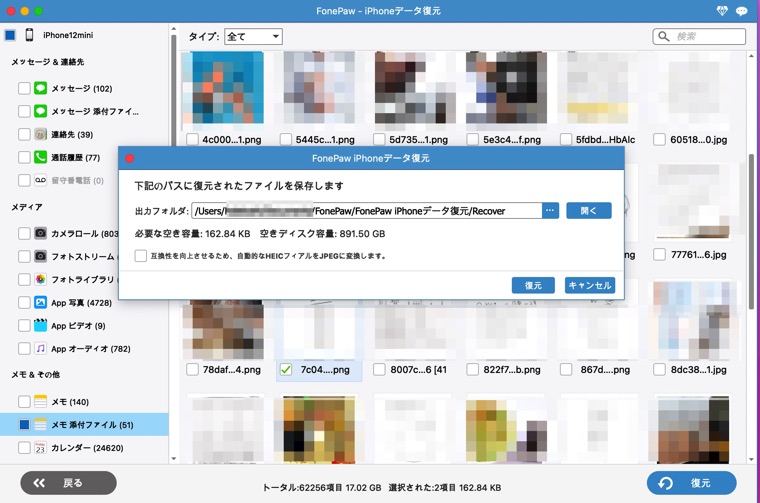760x503 pixels.
Task: Open the 4c000...1.png thumbnail
Action: click(x=223, y=88)
